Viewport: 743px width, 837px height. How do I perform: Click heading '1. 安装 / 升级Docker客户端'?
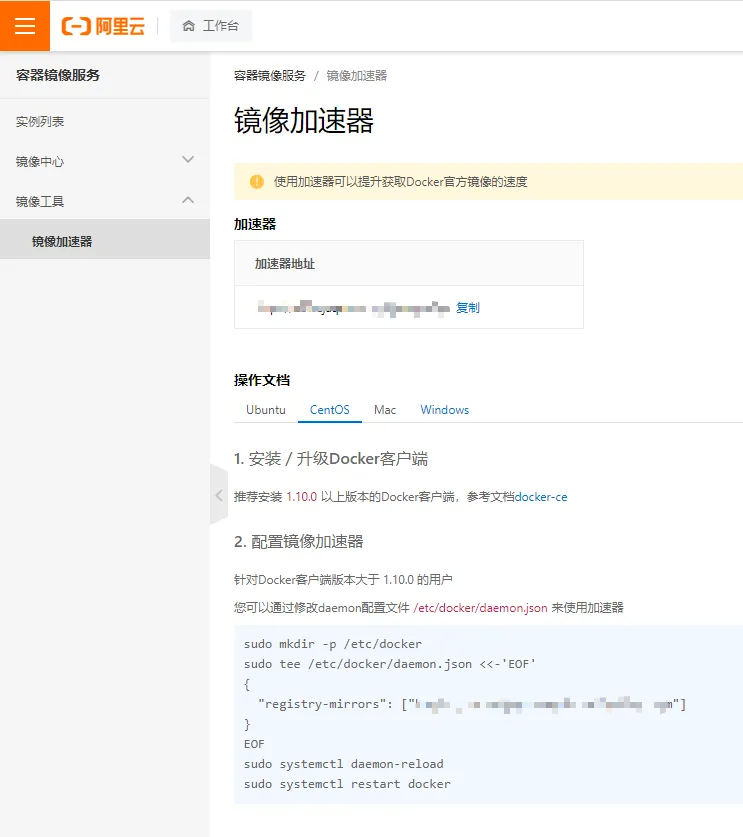(x=331, y=459)
